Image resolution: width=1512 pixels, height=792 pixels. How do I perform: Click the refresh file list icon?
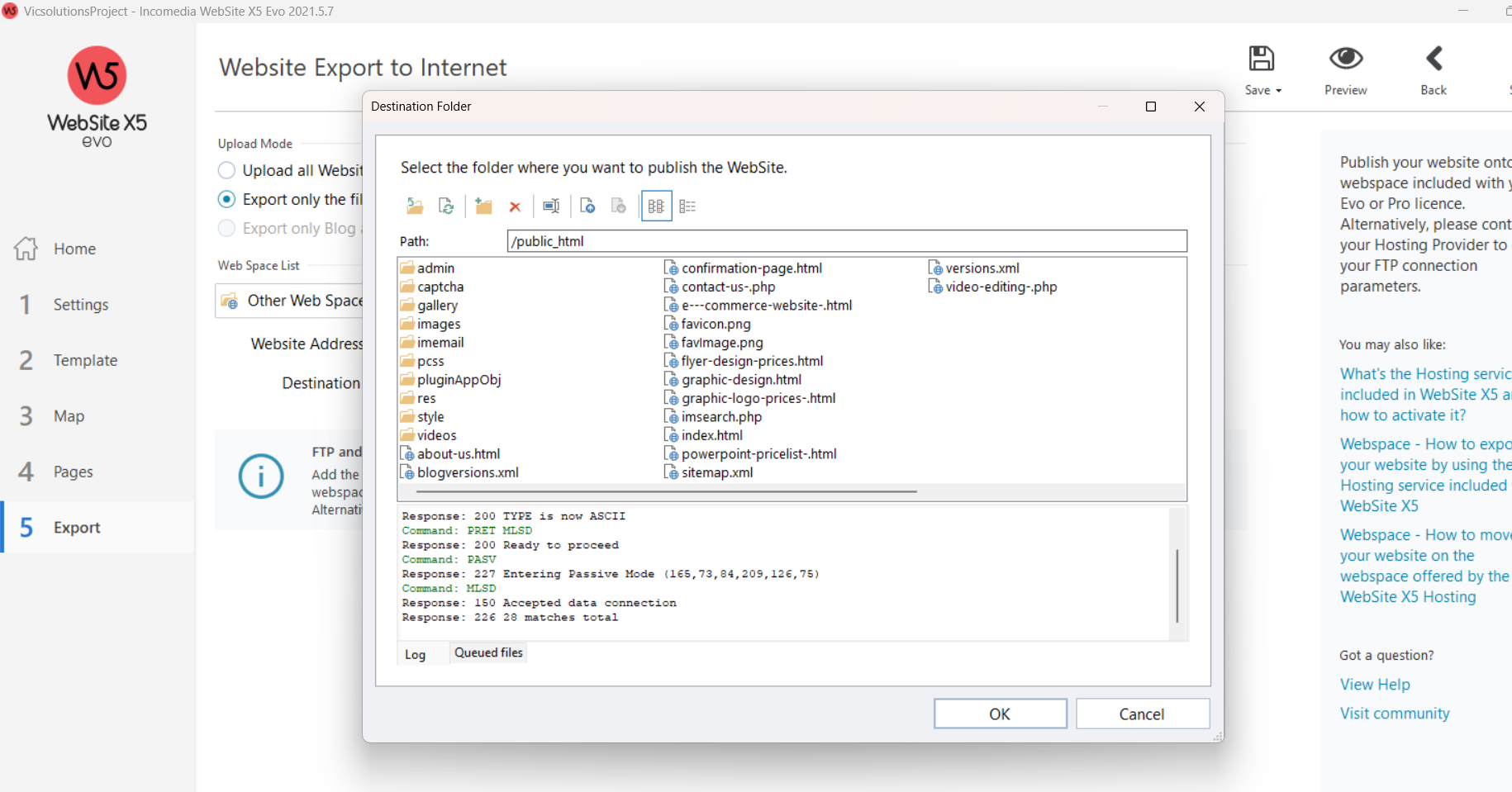pyautogui.click(x=446, y=206)
